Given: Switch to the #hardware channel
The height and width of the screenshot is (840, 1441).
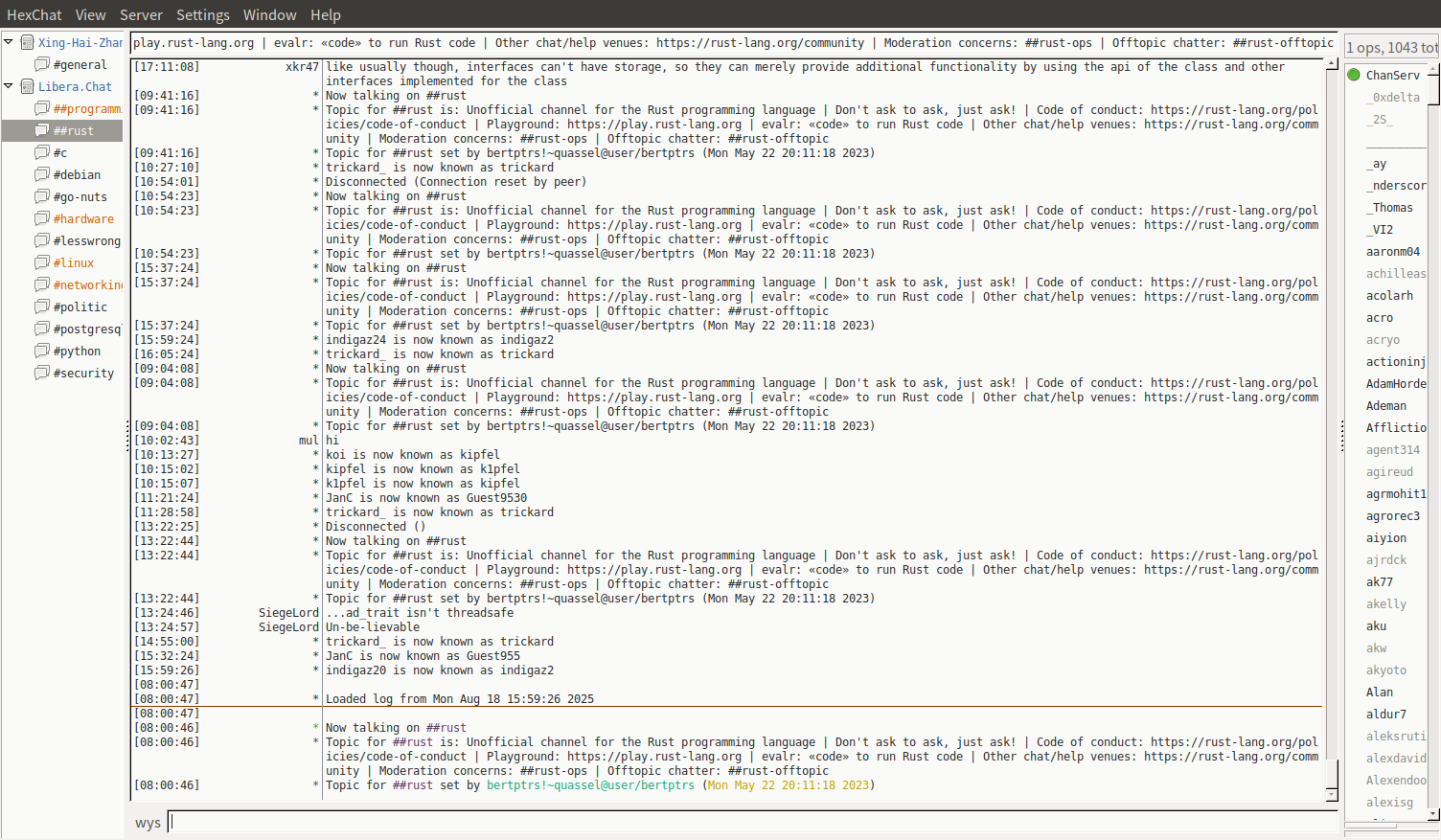Looking at the screenshot, I should (83, 219).
